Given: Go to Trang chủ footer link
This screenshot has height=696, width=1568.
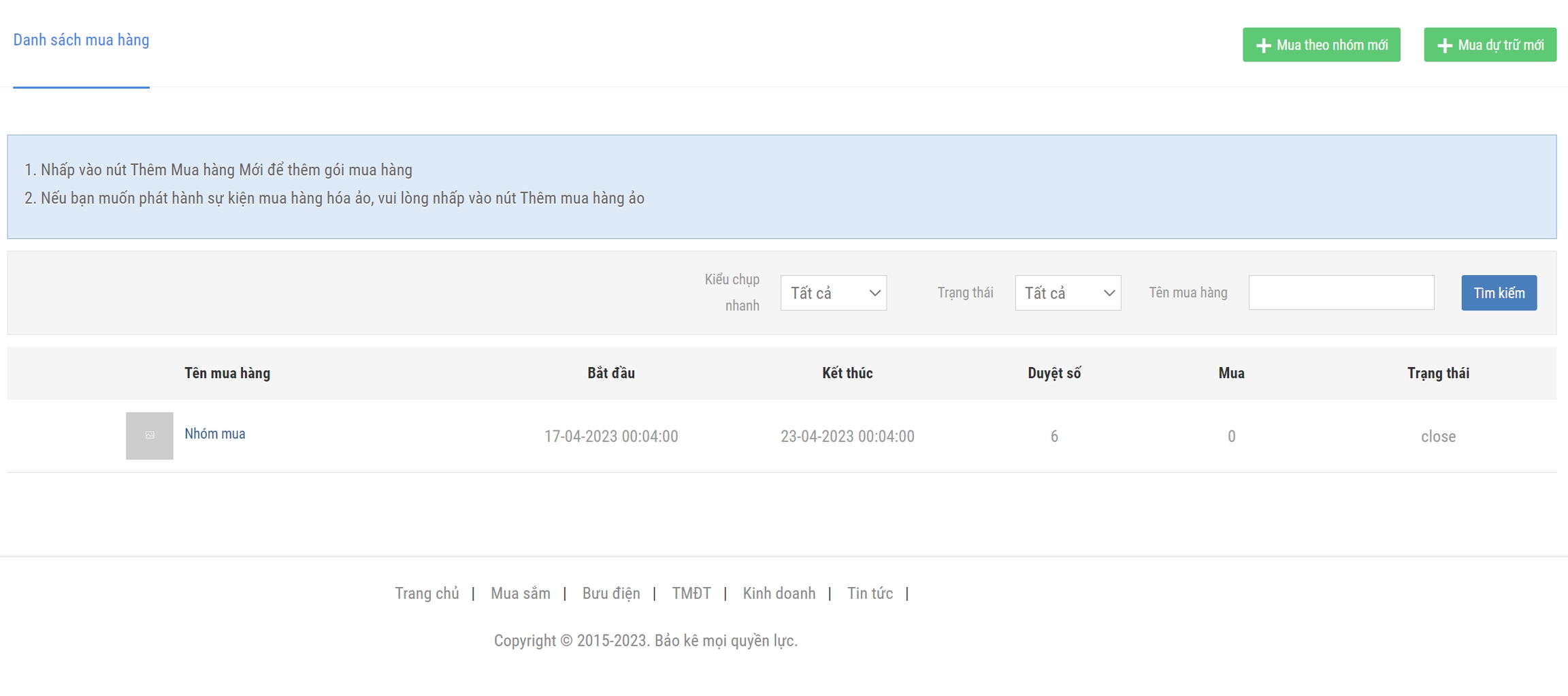Looking at the screenshot, I should coord(427,593).
